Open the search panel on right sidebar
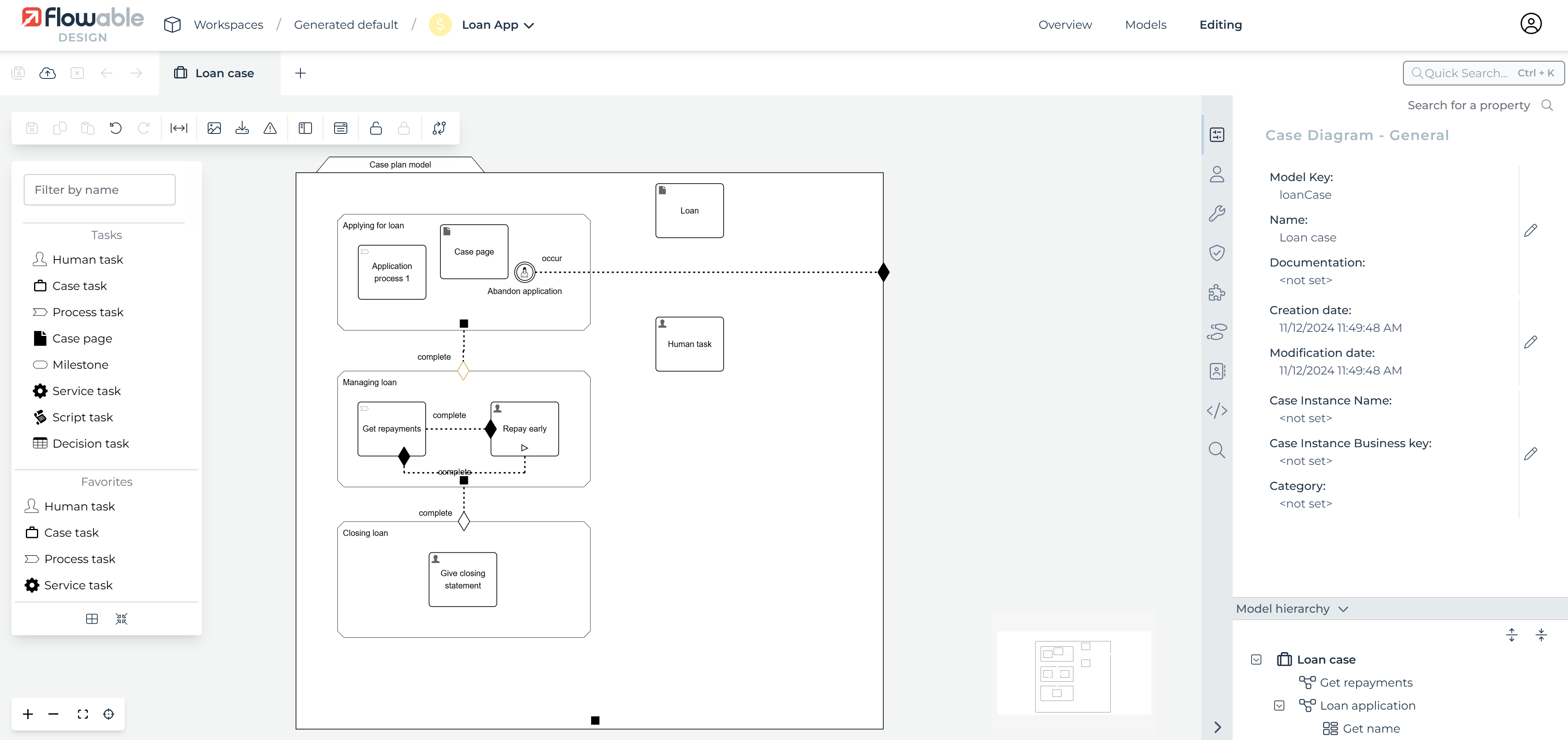This screenshot has height=740, width=1568. 1217,450
